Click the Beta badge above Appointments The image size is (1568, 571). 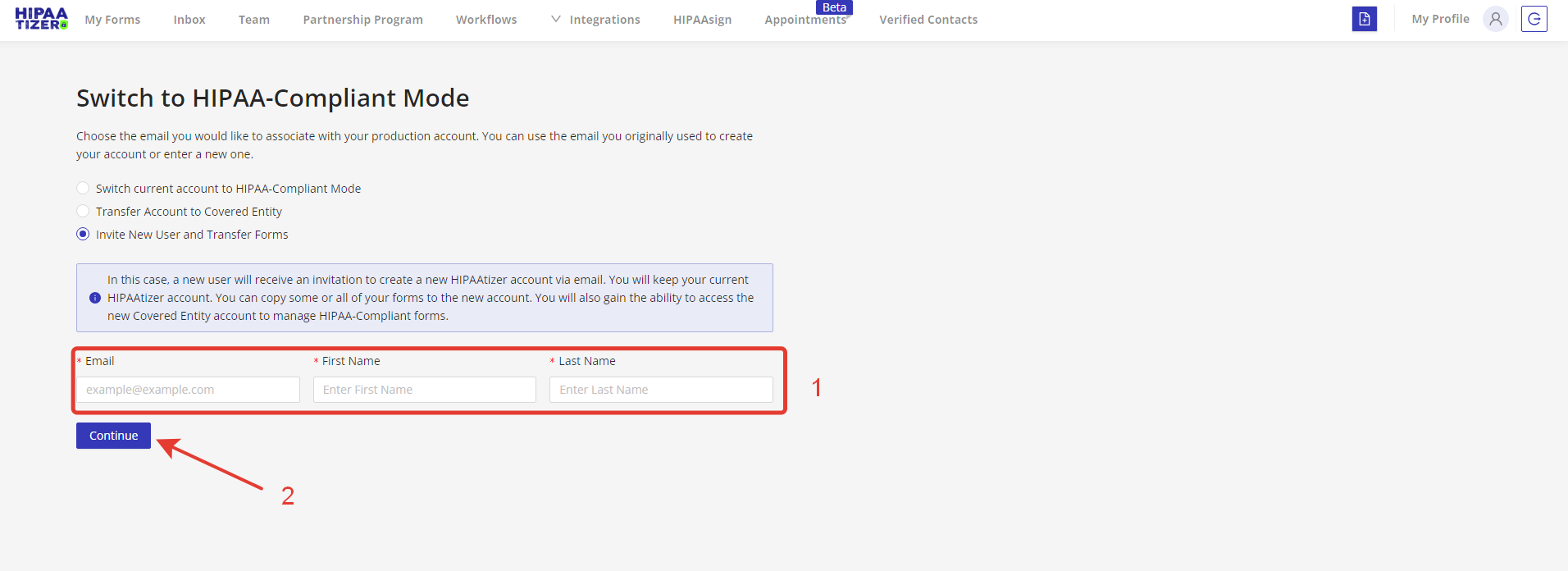[834, 7]
